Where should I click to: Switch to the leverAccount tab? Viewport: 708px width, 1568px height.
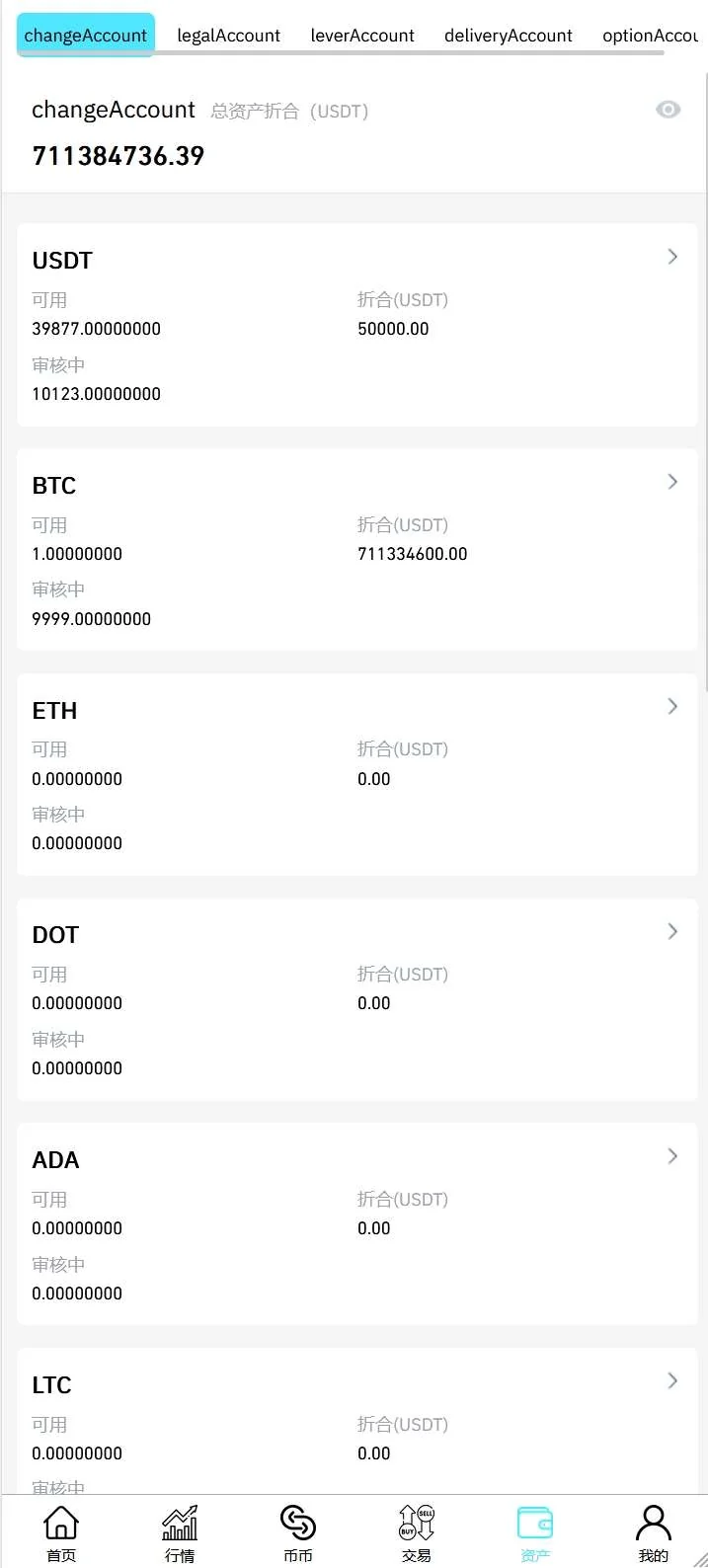click(362, 36)
